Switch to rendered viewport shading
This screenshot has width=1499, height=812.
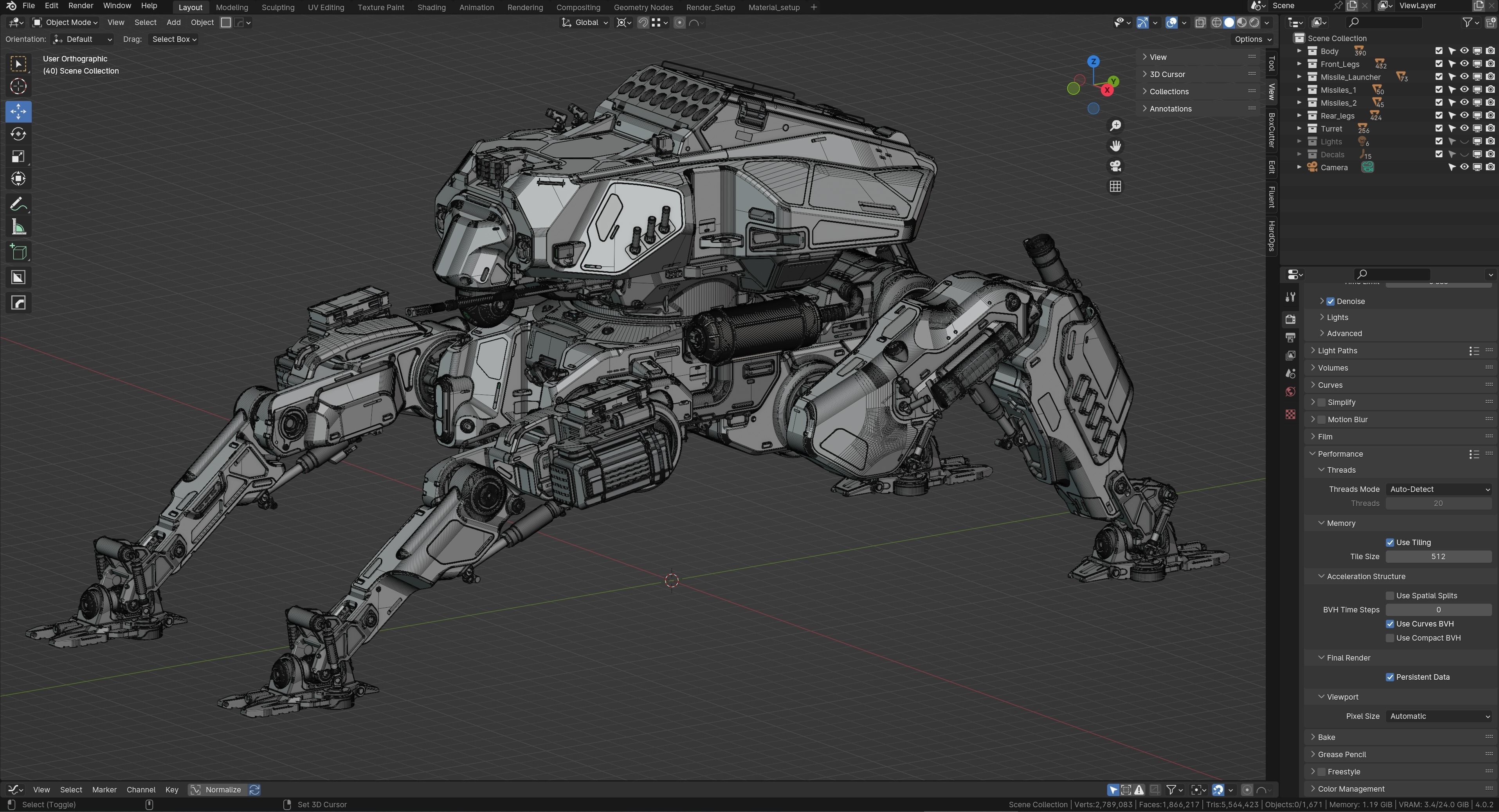coord(1255,23)
